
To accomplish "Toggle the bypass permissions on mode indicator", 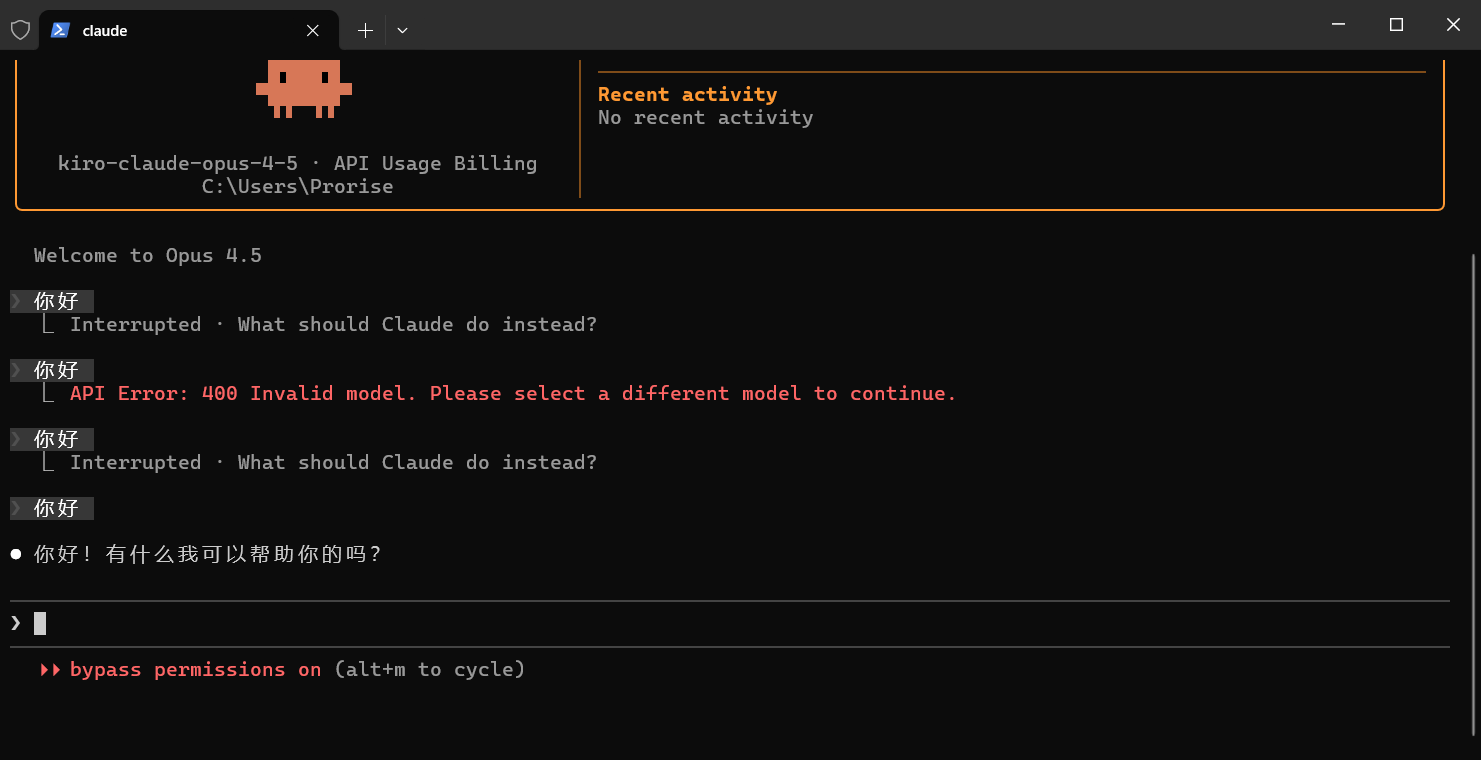I will [195, 670].
